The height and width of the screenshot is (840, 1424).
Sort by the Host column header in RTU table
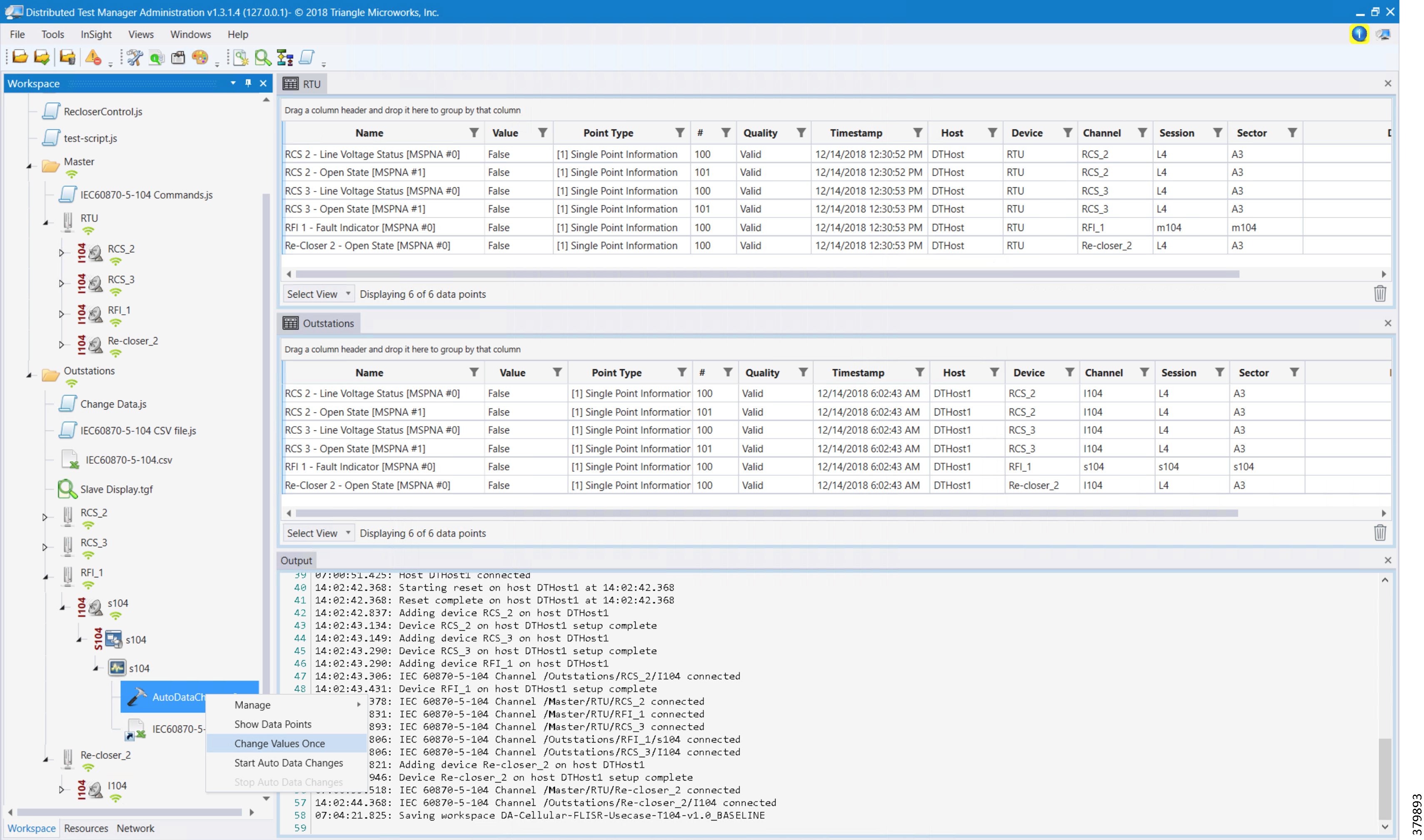pyautogui.click(x=952, y=132)
